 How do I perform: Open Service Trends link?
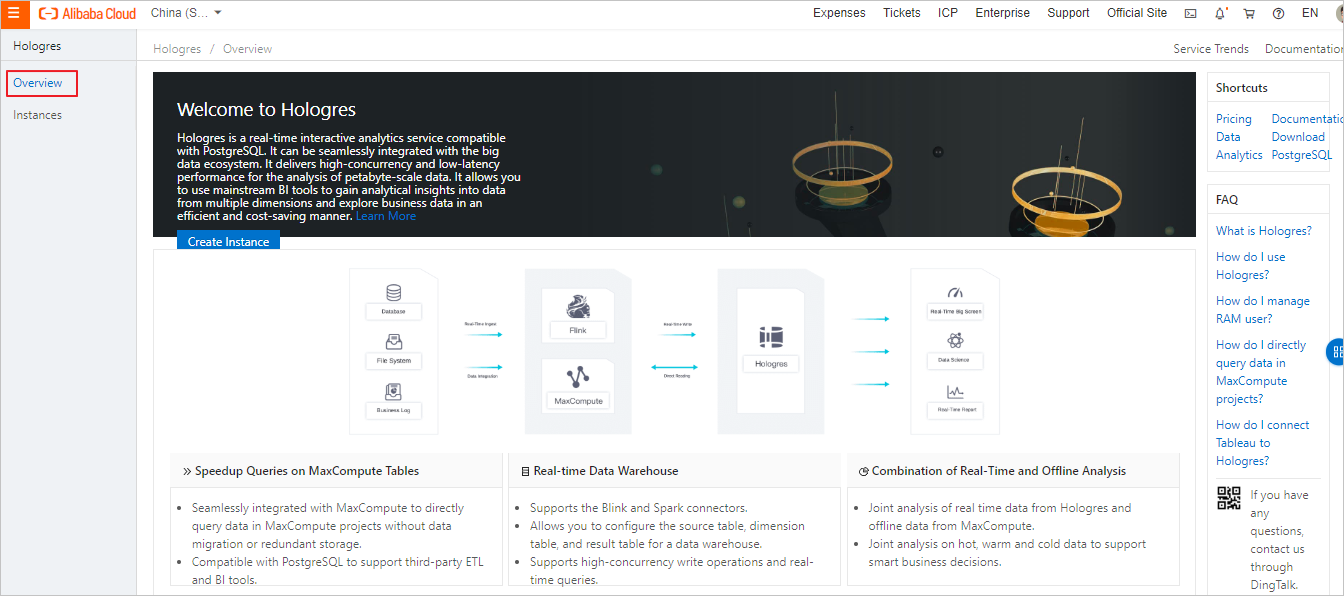(x=1211, y=49)
